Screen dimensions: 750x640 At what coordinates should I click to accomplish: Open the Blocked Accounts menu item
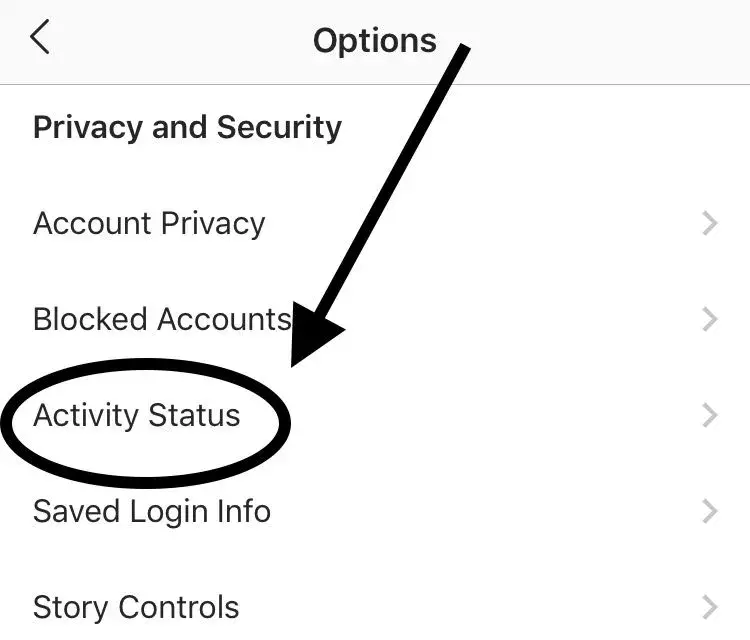pyautogui.click(x=162, y=320)
